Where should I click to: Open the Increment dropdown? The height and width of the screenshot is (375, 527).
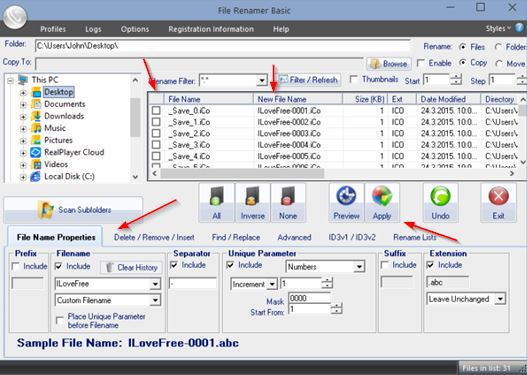click(x=272, y=284)
